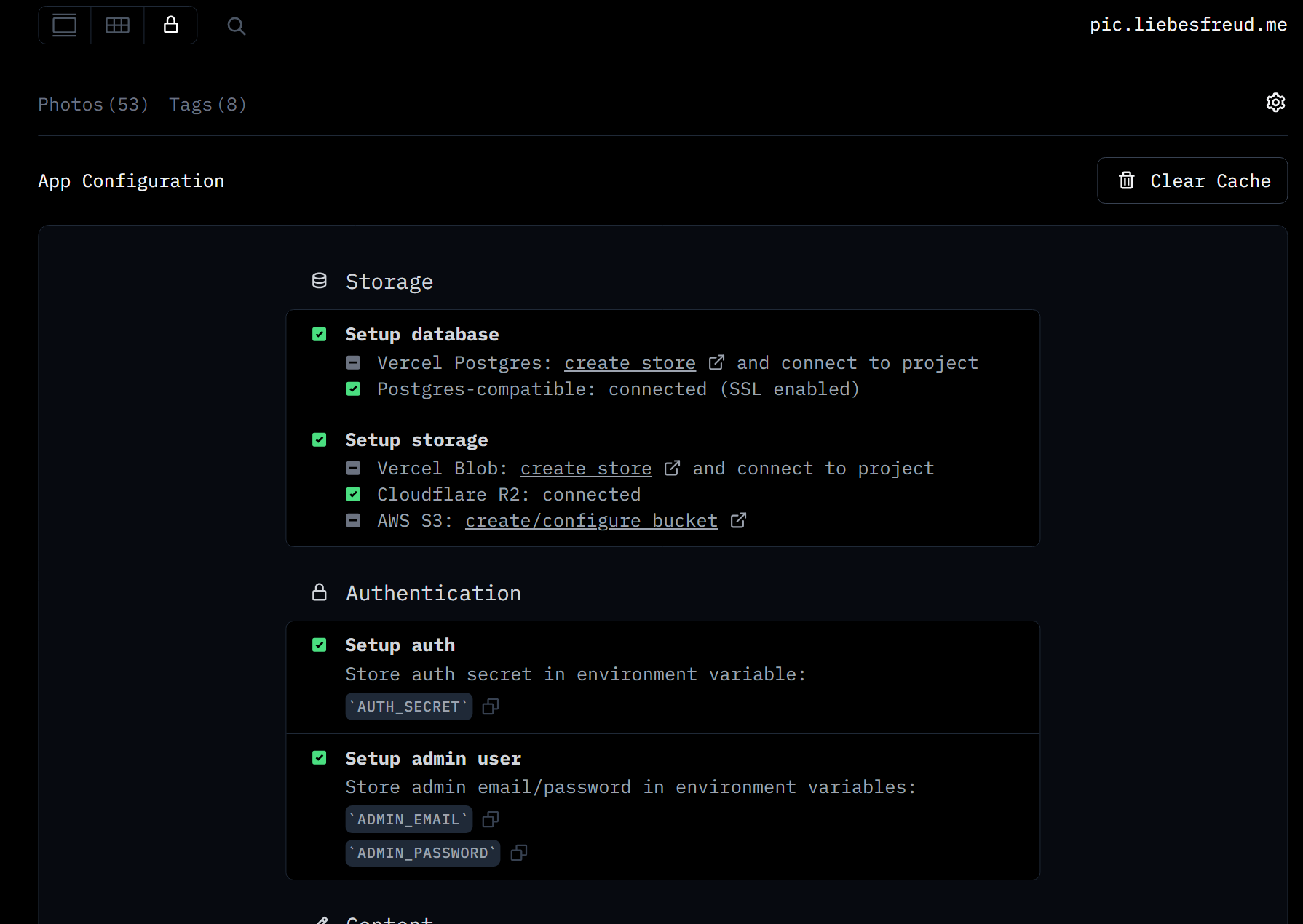Click the Setup database green checkbox
The width and height of the screenshot is (1303, 924).
pyautogui.click(x=320, y=334)
